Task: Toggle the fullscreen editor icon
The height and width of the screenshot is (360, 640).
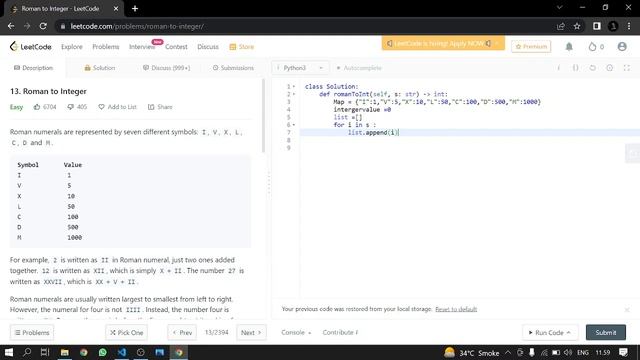Action: (x=627, y=68)
